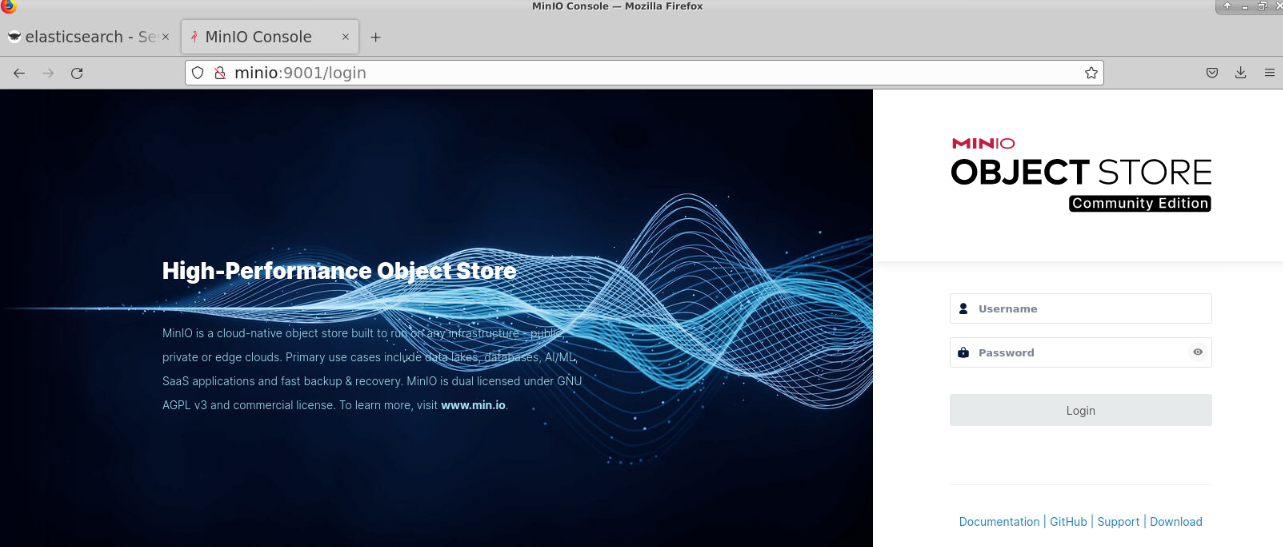The width and height of the screenshot is (1283, 547).
Task: Toggle password visibility eye icon
Action: (1197, 352)
